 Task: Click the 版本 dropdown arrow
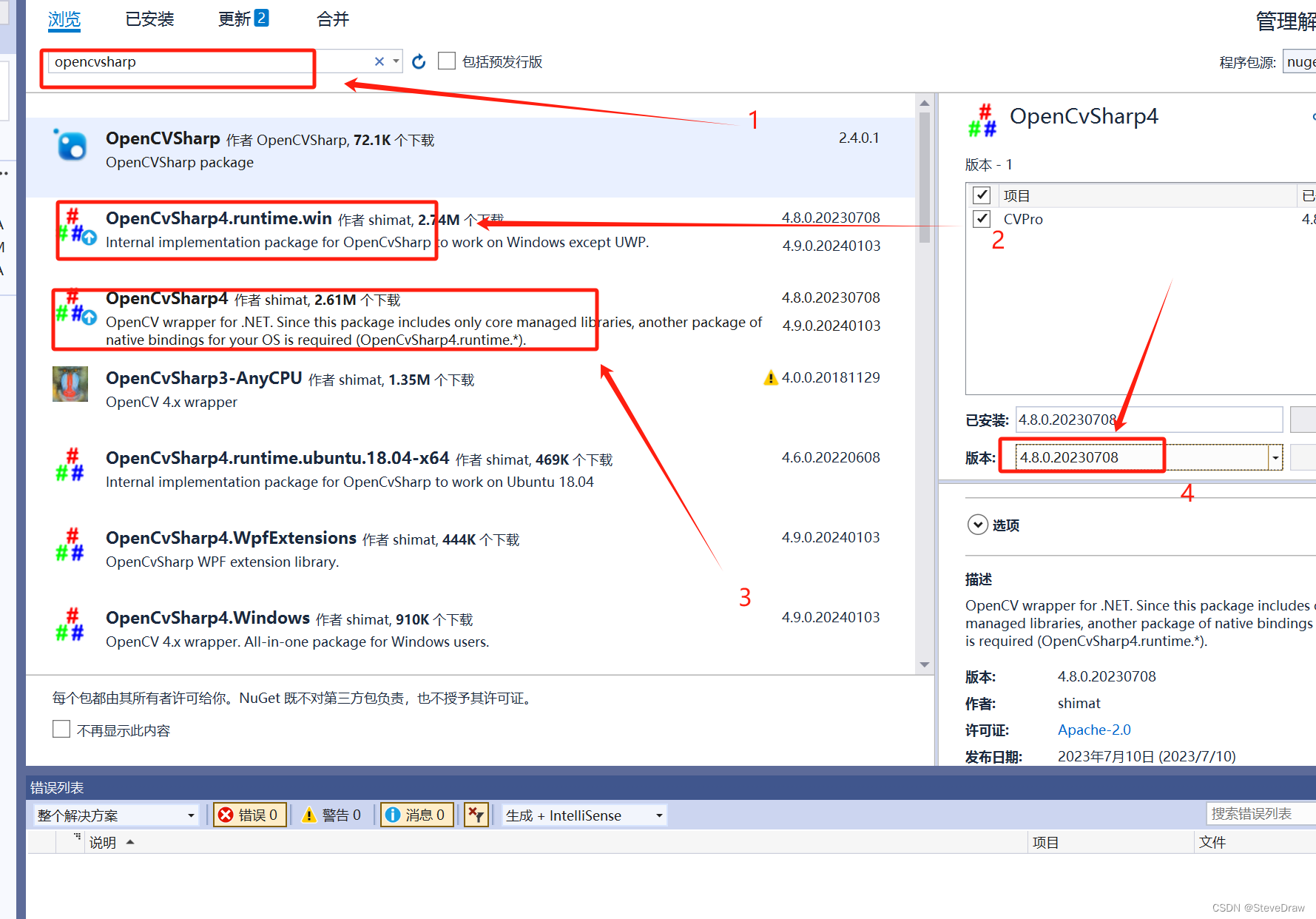1275,458
